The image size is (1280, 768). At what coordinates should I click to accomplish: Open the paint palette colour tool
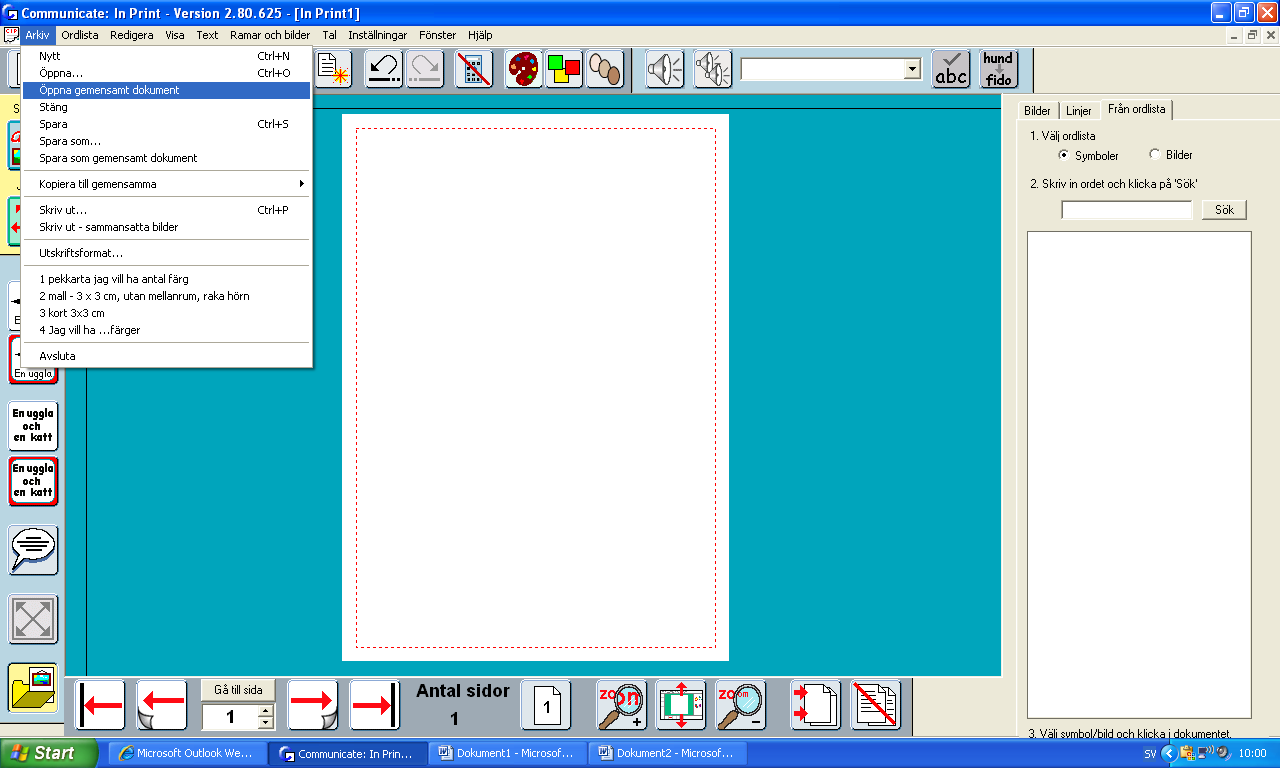point(523,69)
